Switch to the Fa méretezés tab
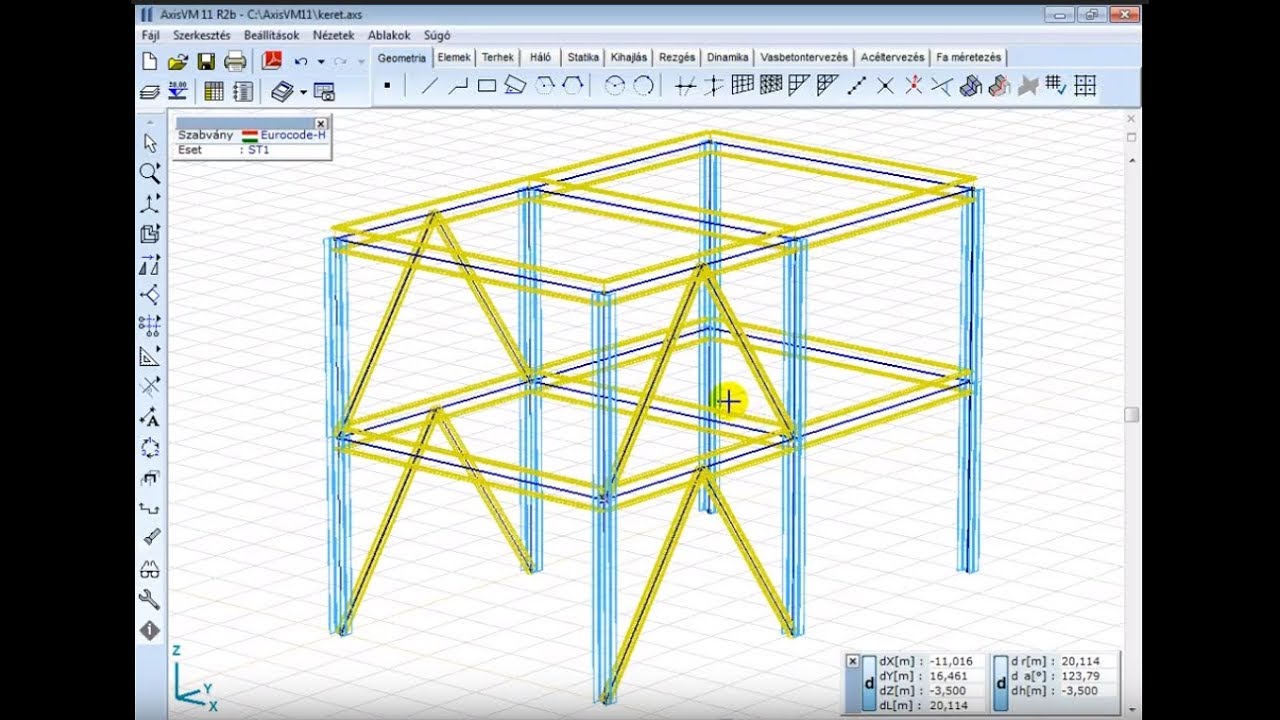 pyautogui.click(x=969, y=57)
